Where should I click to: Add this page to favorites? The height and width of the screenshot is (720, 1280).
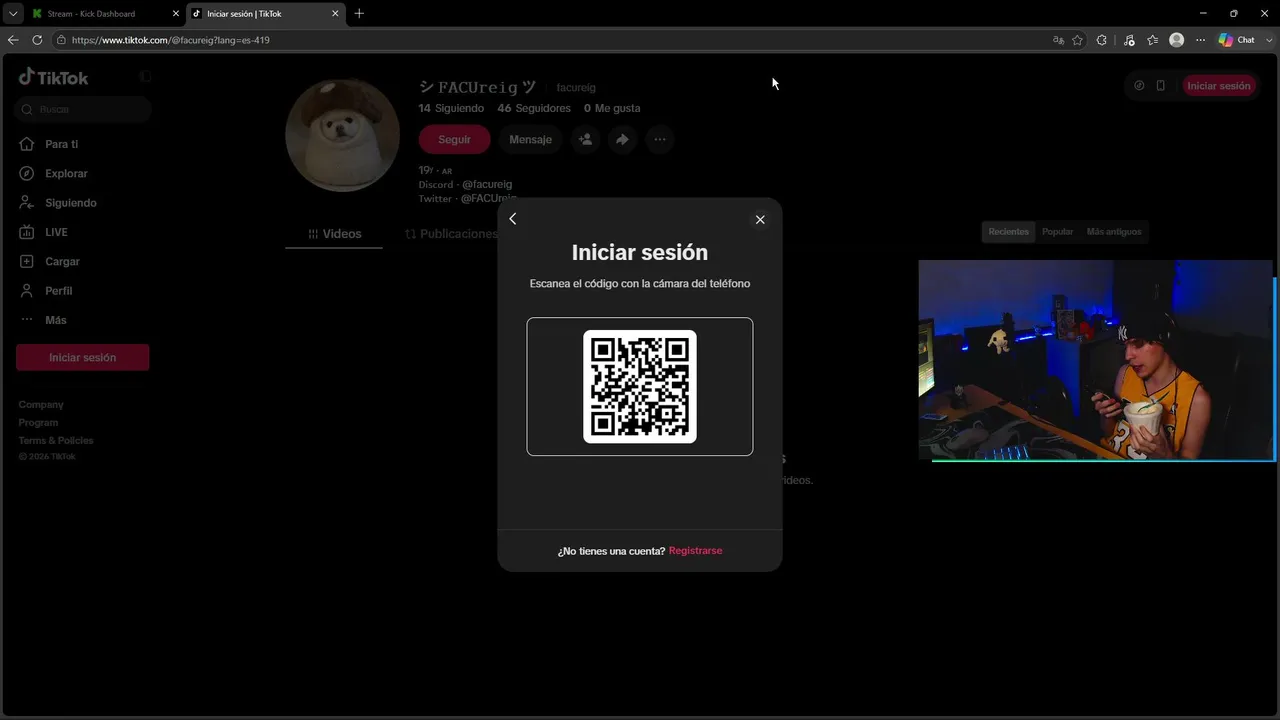1077,40
